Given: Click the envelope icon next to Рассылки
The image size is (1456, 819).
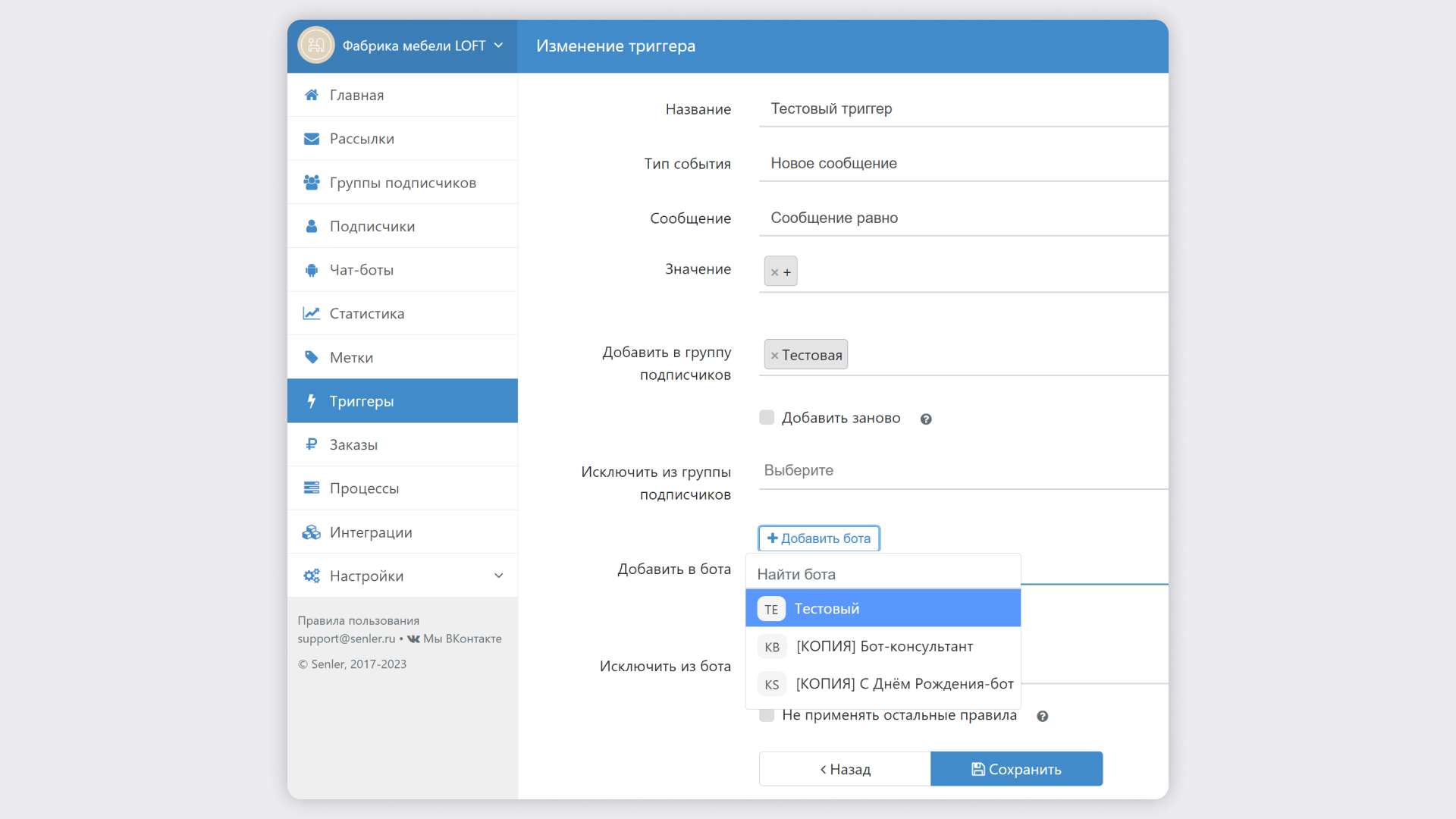Looking at the screenshot, I should click(311, 139).
